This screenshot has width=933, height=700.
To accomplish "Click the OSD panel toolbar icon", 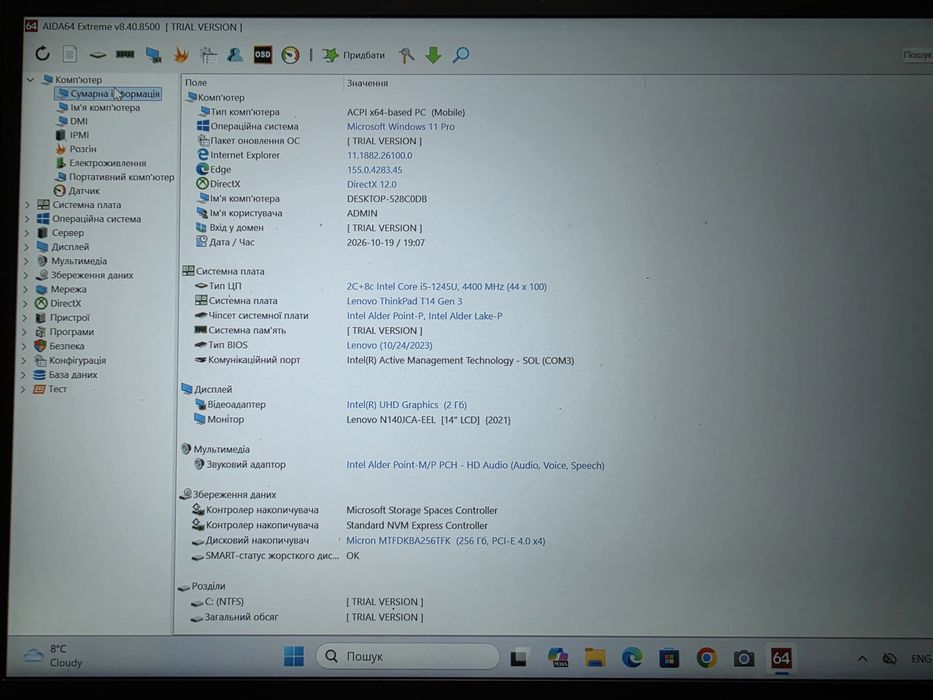I will (262, 55).
